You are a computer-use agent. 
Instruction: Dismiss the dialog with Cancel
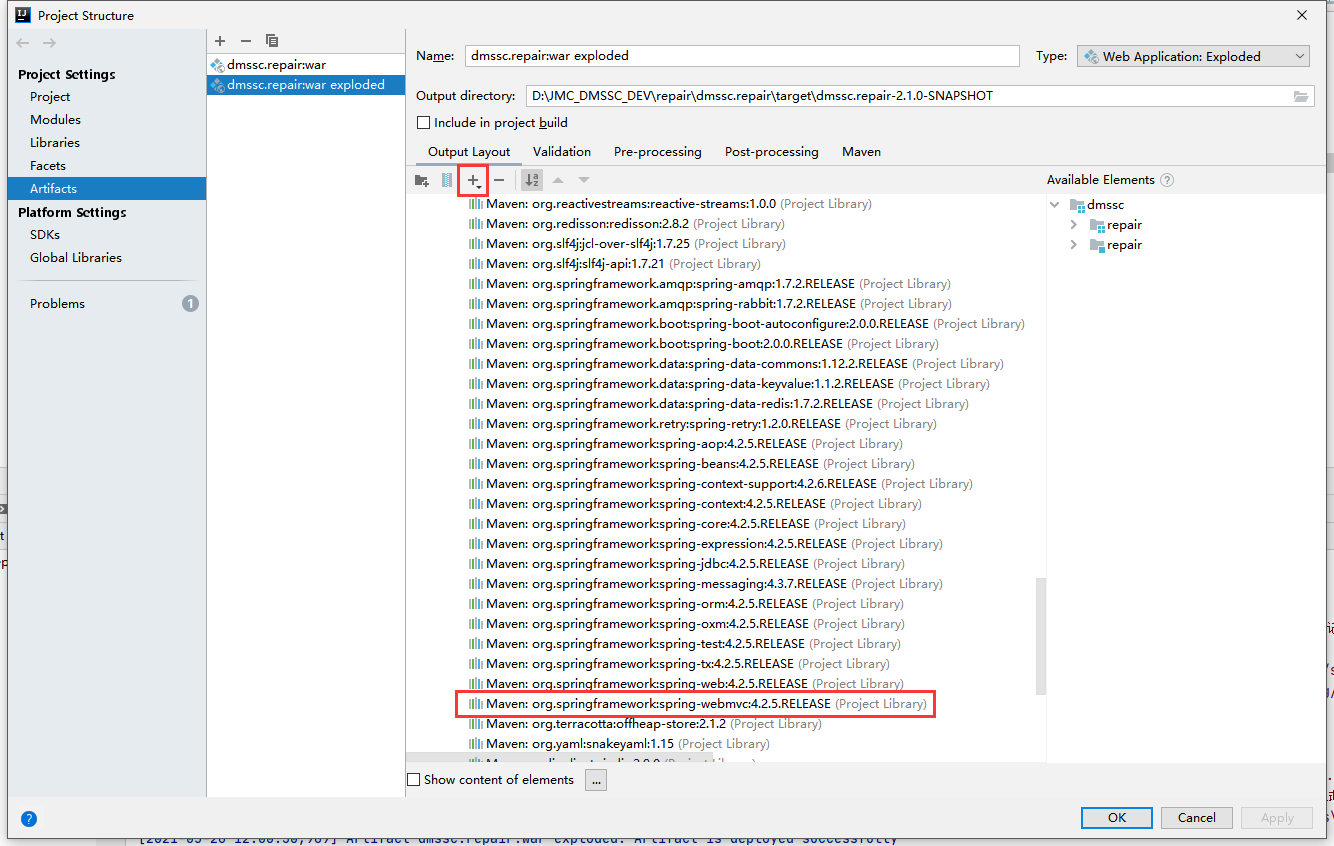point(1196,818)
